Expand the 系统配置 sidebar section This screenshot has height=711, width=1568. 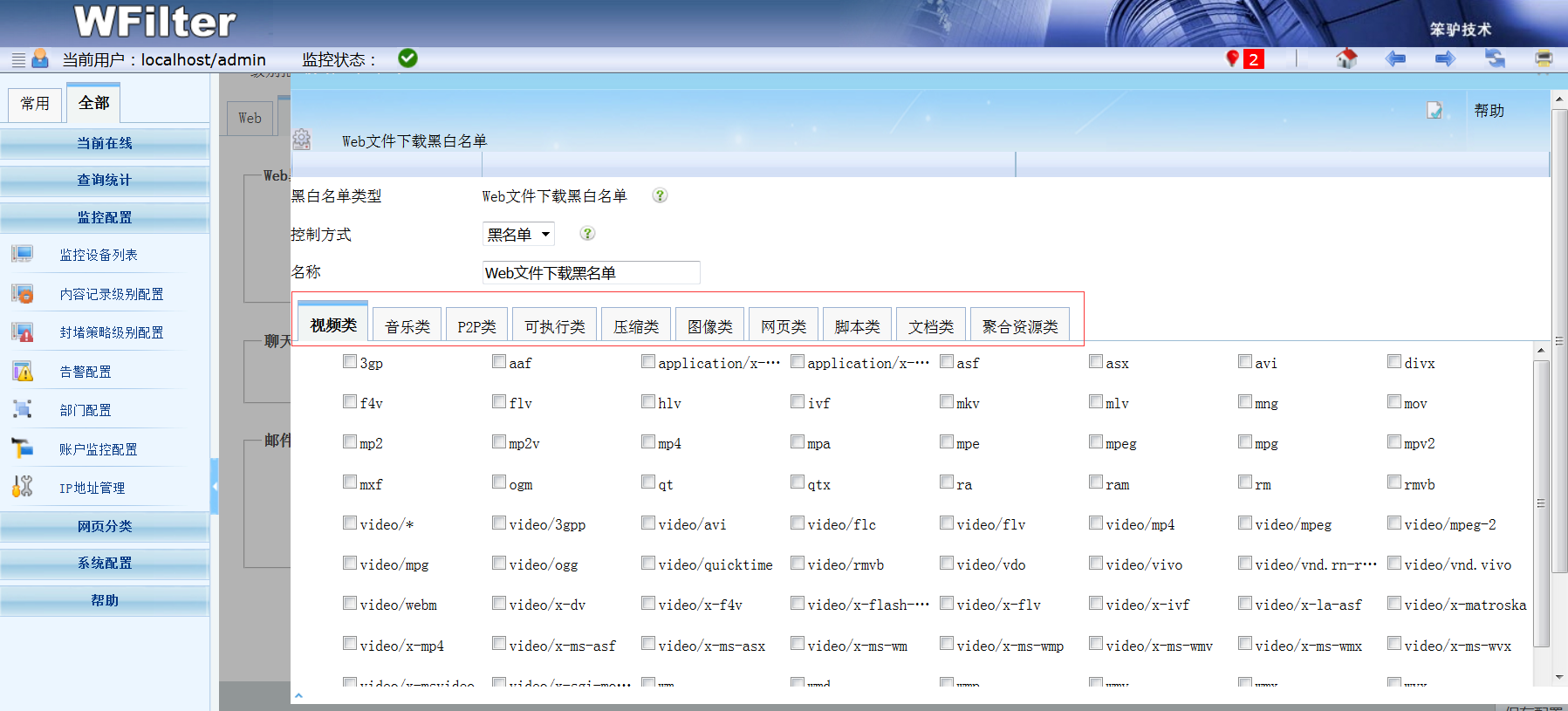pos(105,564)
